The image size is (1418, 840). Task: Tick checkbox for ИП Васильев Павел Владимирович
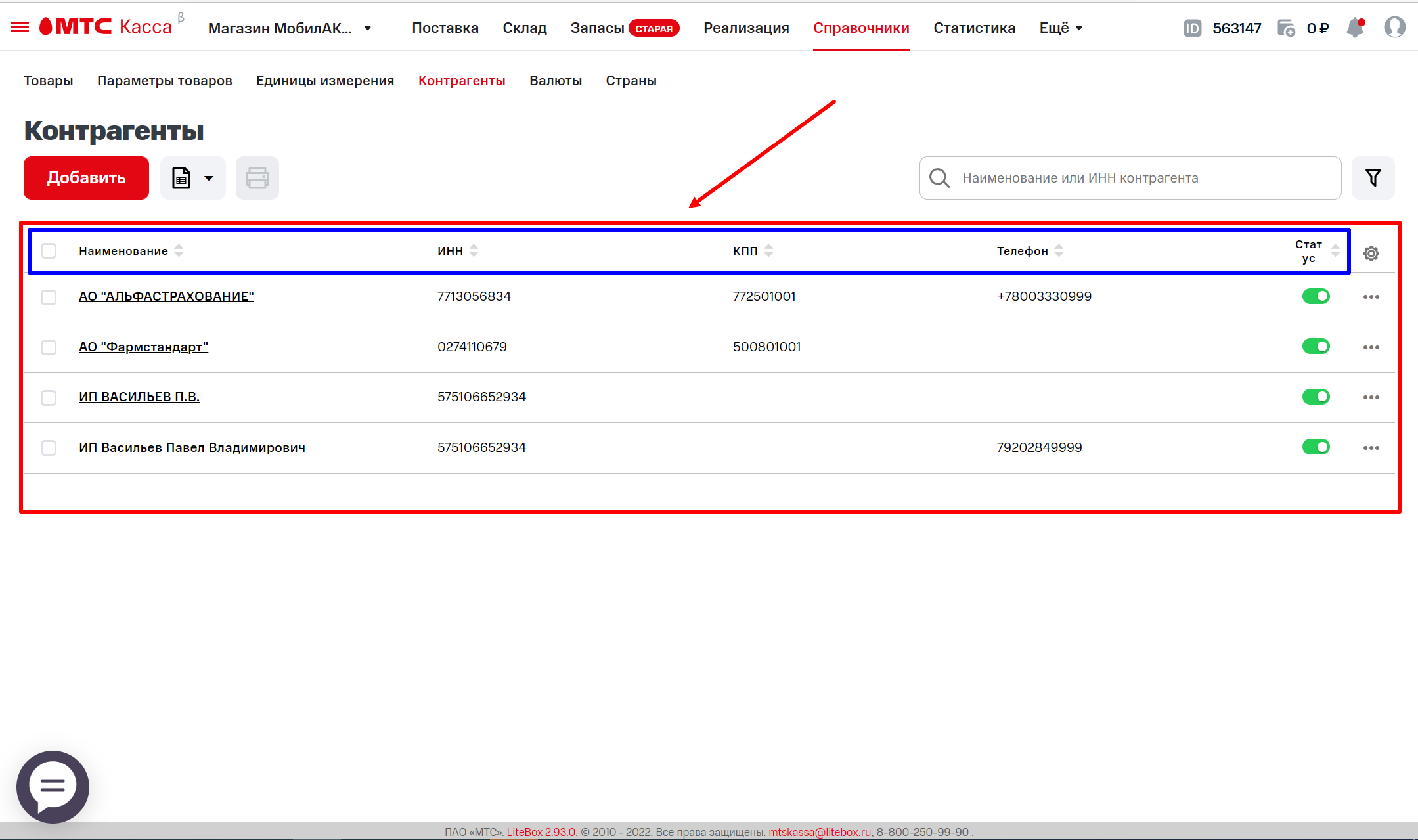(x=49, y=448)
